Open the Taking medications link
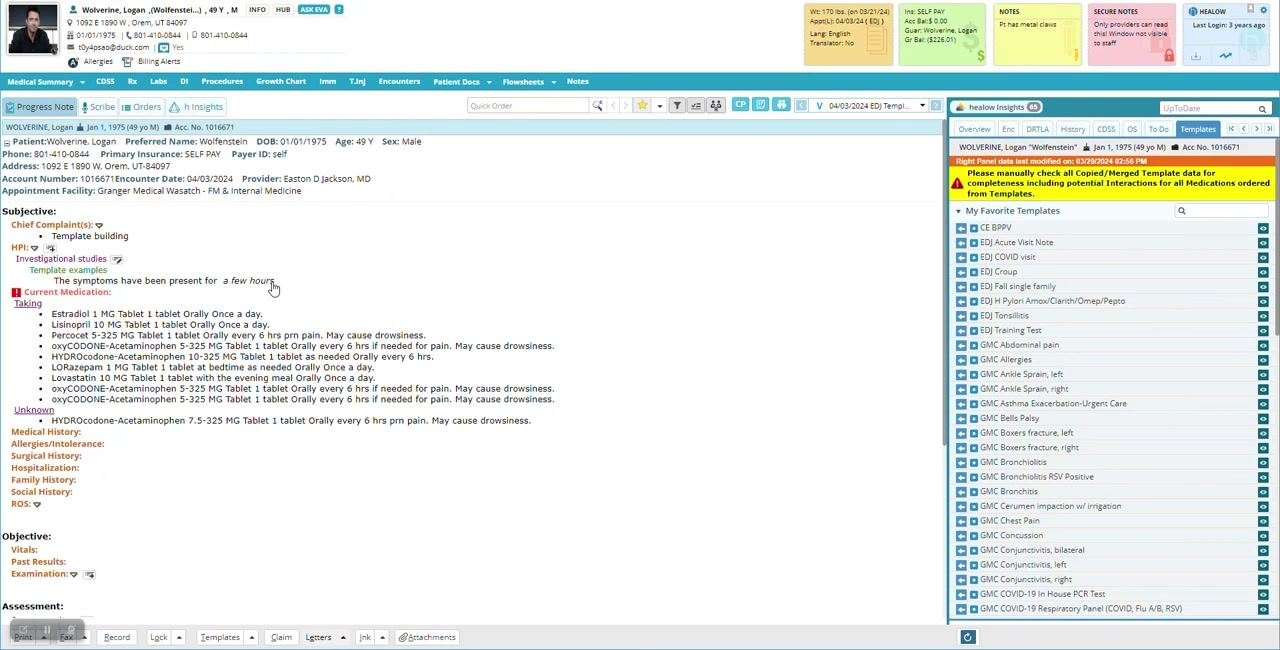The width and height of the screenshot is (1280, 650). [28, 303]
